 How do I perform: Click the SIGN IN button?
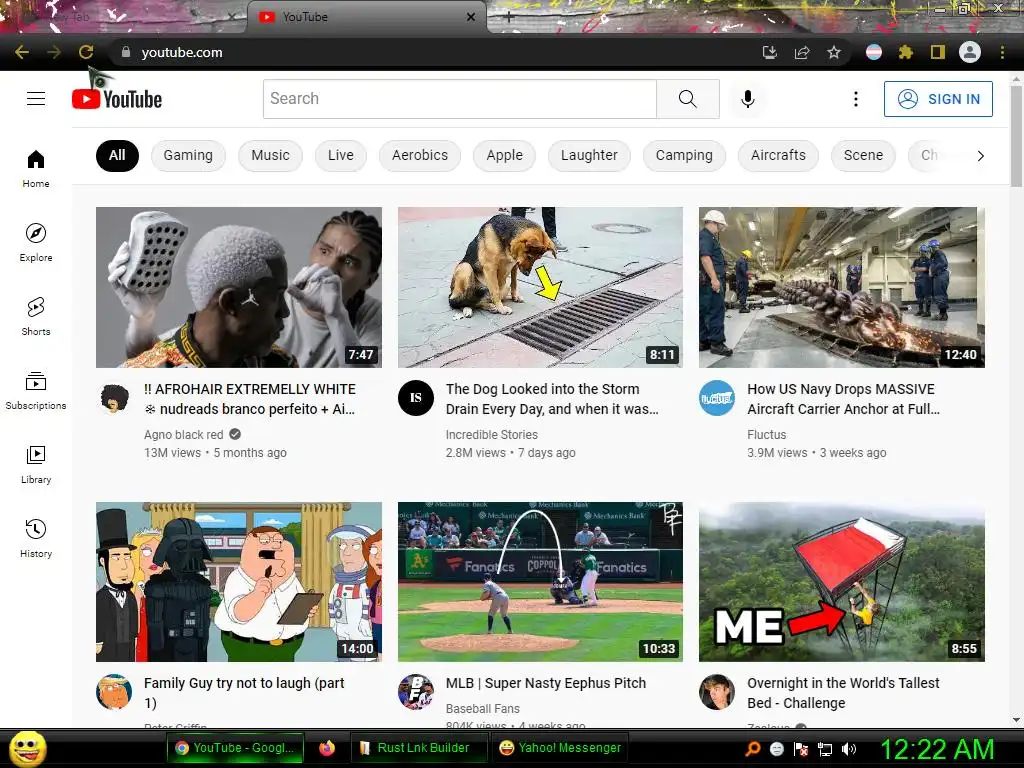pyautogui.click(x=938, y=99)
